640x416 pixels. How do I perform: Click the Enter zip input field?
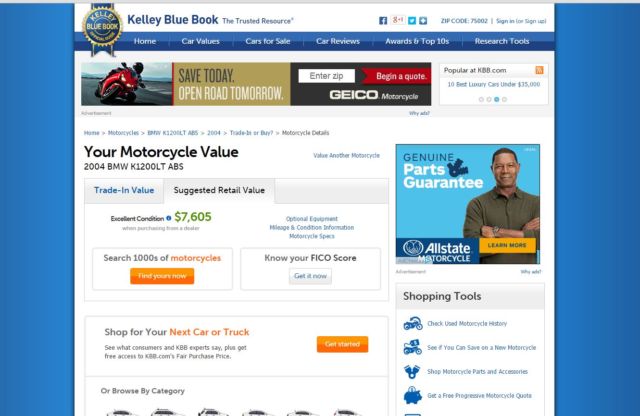tap(327, 76)
